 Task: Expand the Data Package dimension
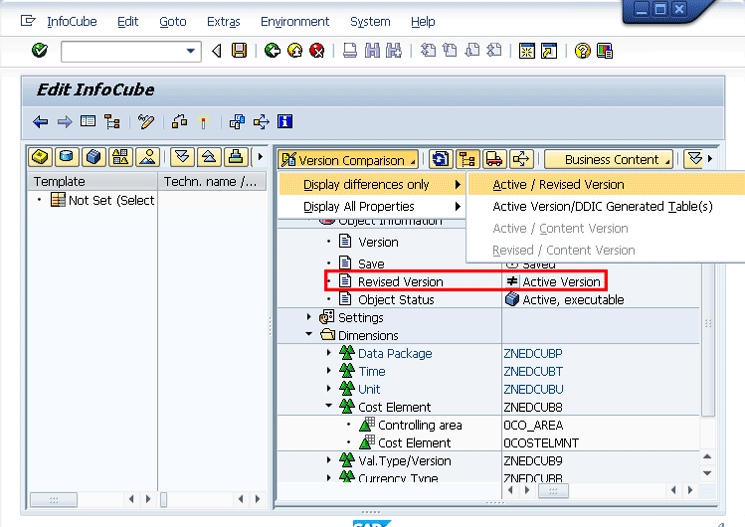(329, 354)
